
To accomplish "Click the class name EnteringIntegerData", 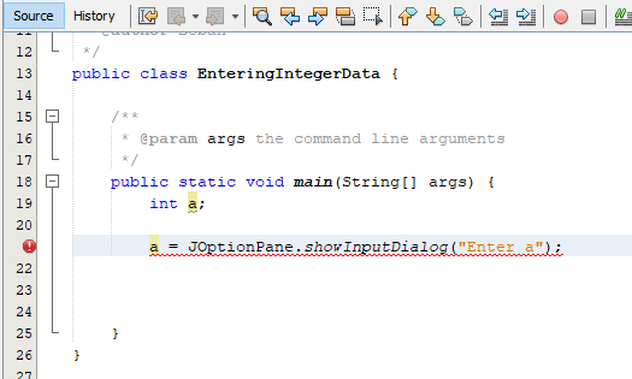I will [x=288, y=74].
